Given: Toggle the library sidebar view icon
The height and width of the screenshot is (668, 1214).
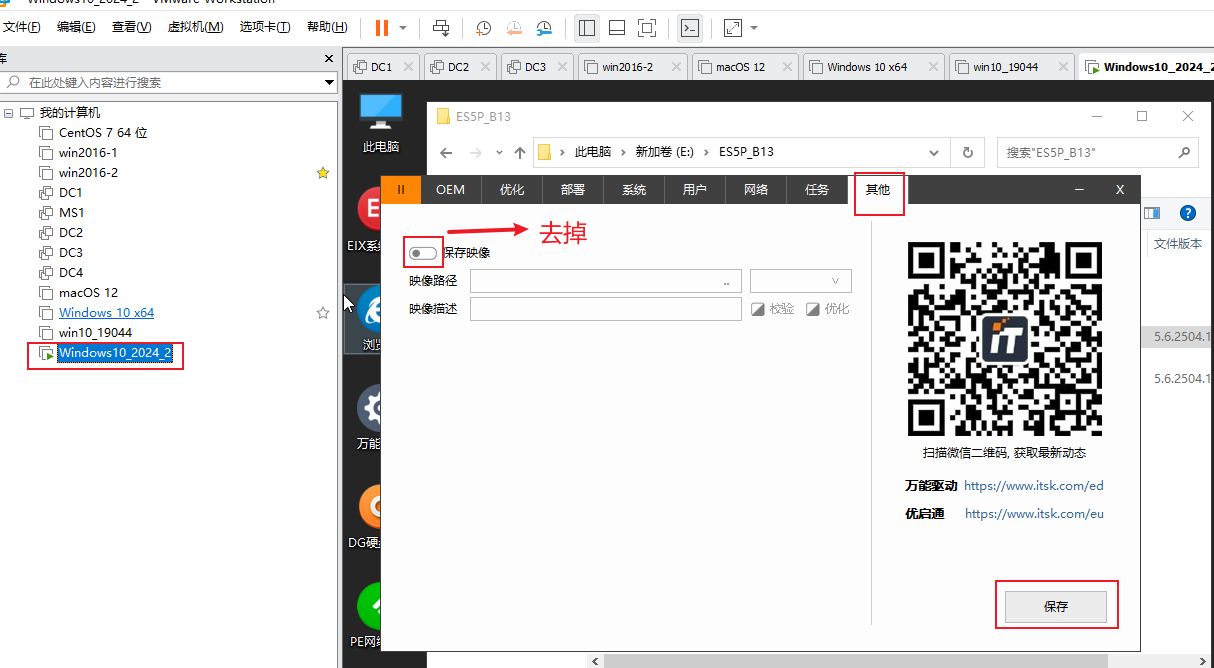Looking at the screenshot, I should click(587, 28).
